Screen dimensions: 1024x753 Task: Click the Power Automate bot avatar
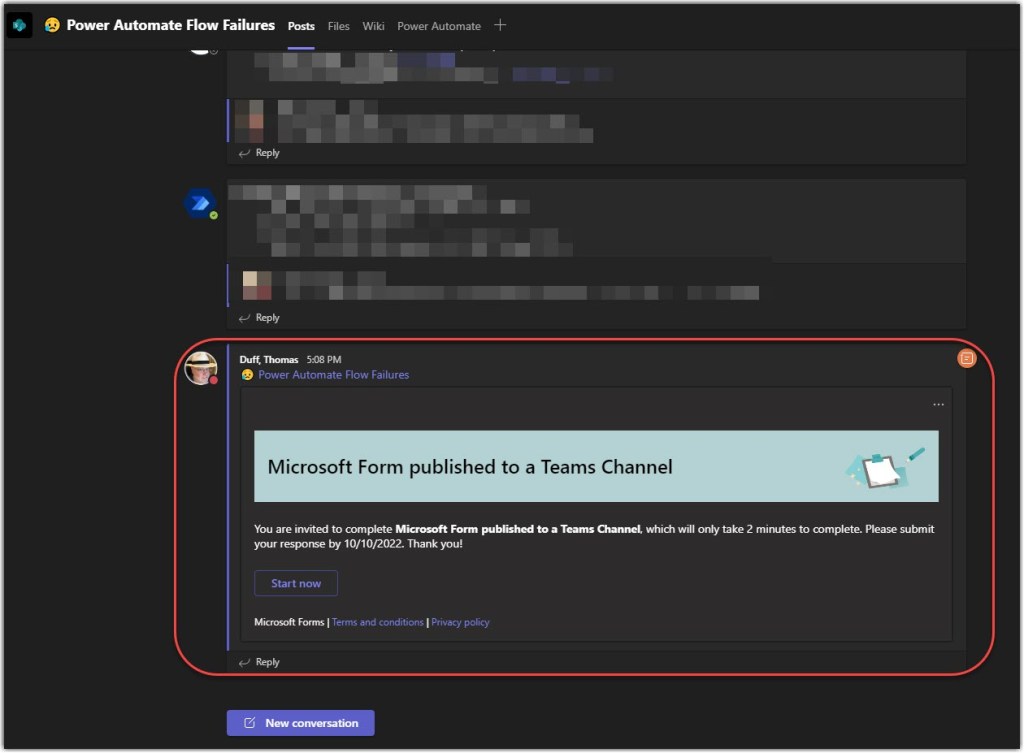[200, 203]
